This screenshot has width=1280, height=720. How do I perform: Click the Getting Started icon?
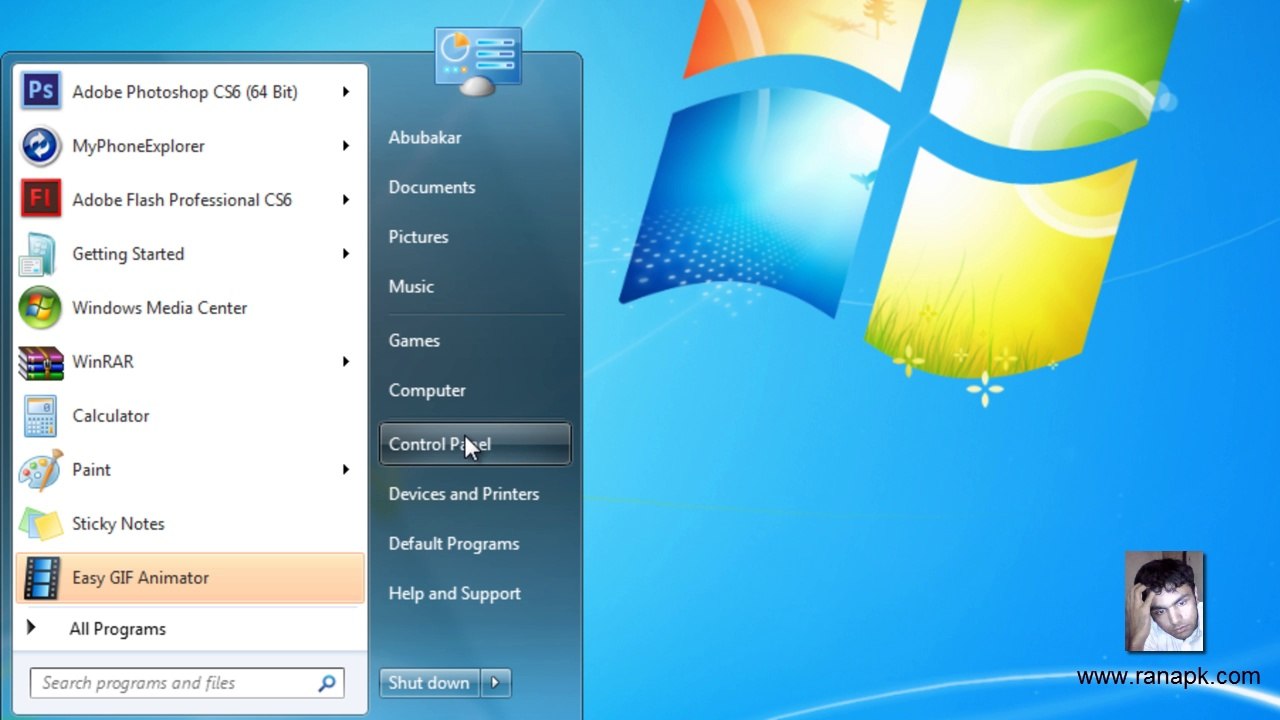40,254
